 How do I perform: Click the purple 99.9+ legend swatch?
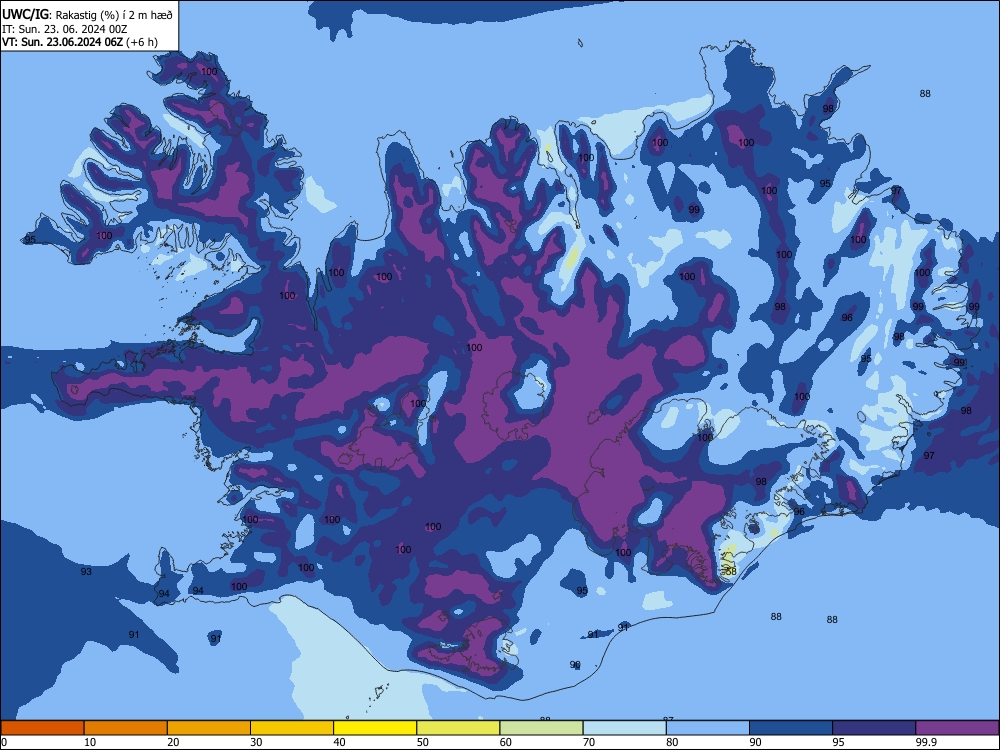[957, 728]
